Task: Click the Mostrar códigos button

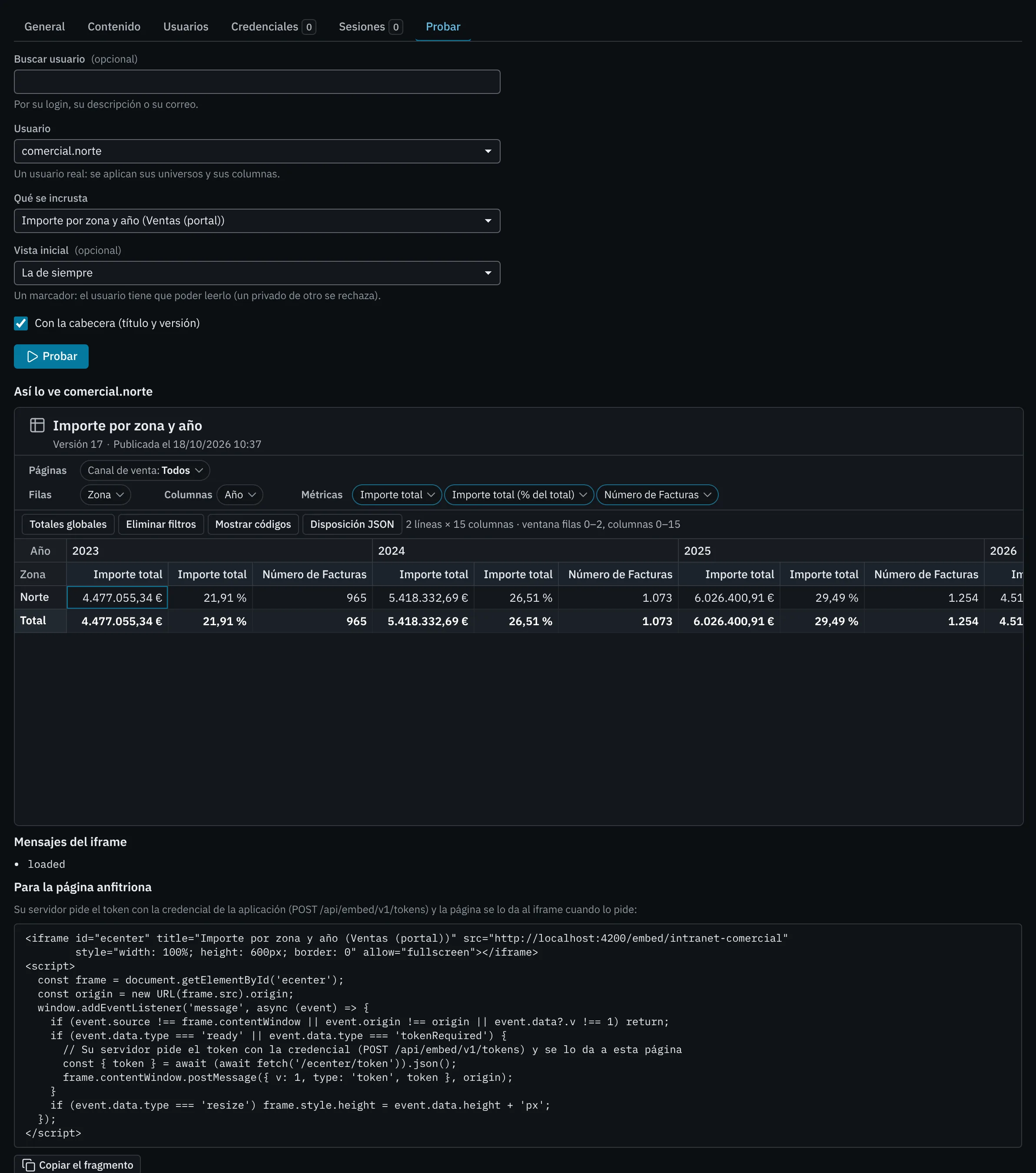Action: pos(253,524)
